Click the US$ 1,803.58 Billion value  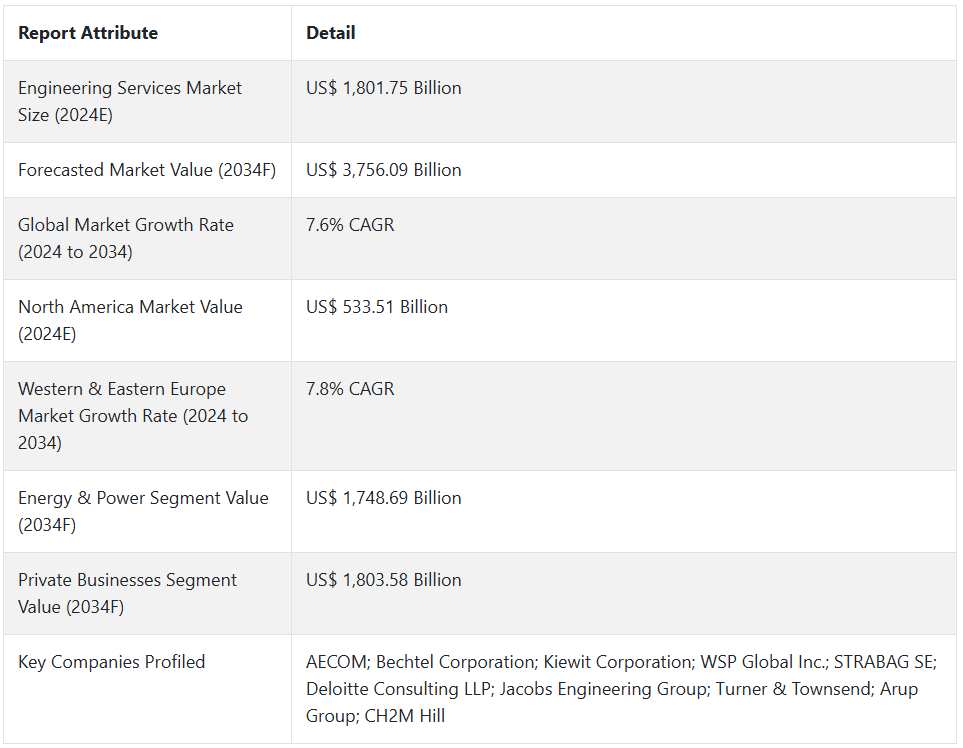point(384,580)
